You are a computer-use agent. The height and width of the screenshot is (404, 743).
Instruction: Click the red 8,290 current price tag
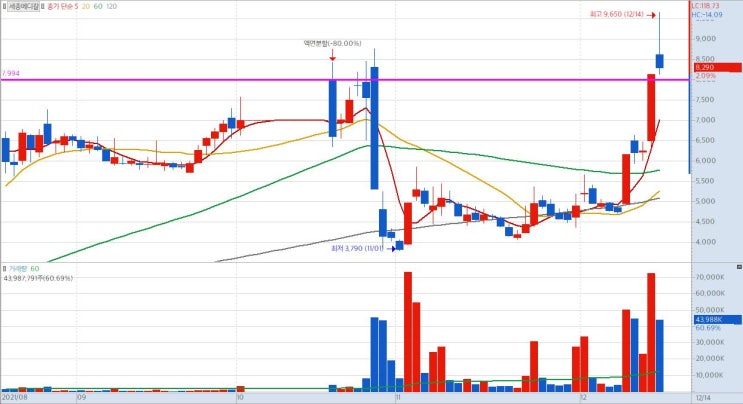(x=718, y=68)
